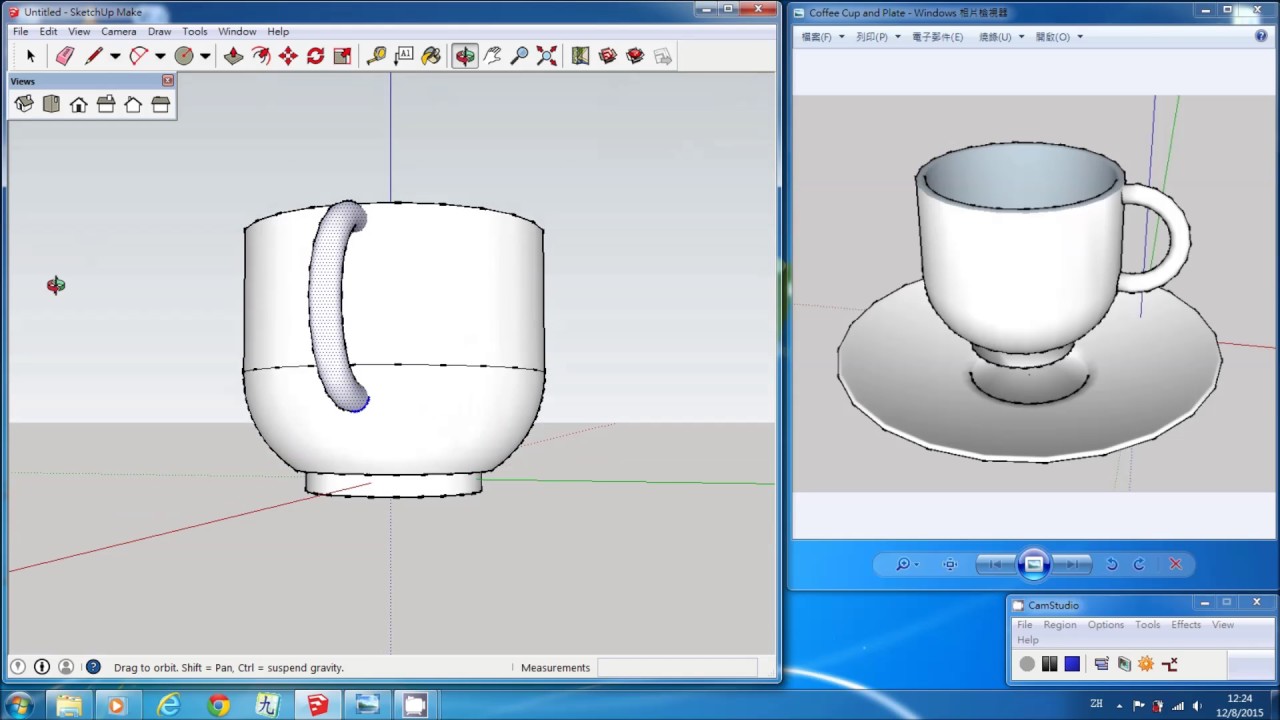Screen dimensions: 1280x720
Task: Select the arrow Select tool in SketchUp
Action: tap(30, 56)
